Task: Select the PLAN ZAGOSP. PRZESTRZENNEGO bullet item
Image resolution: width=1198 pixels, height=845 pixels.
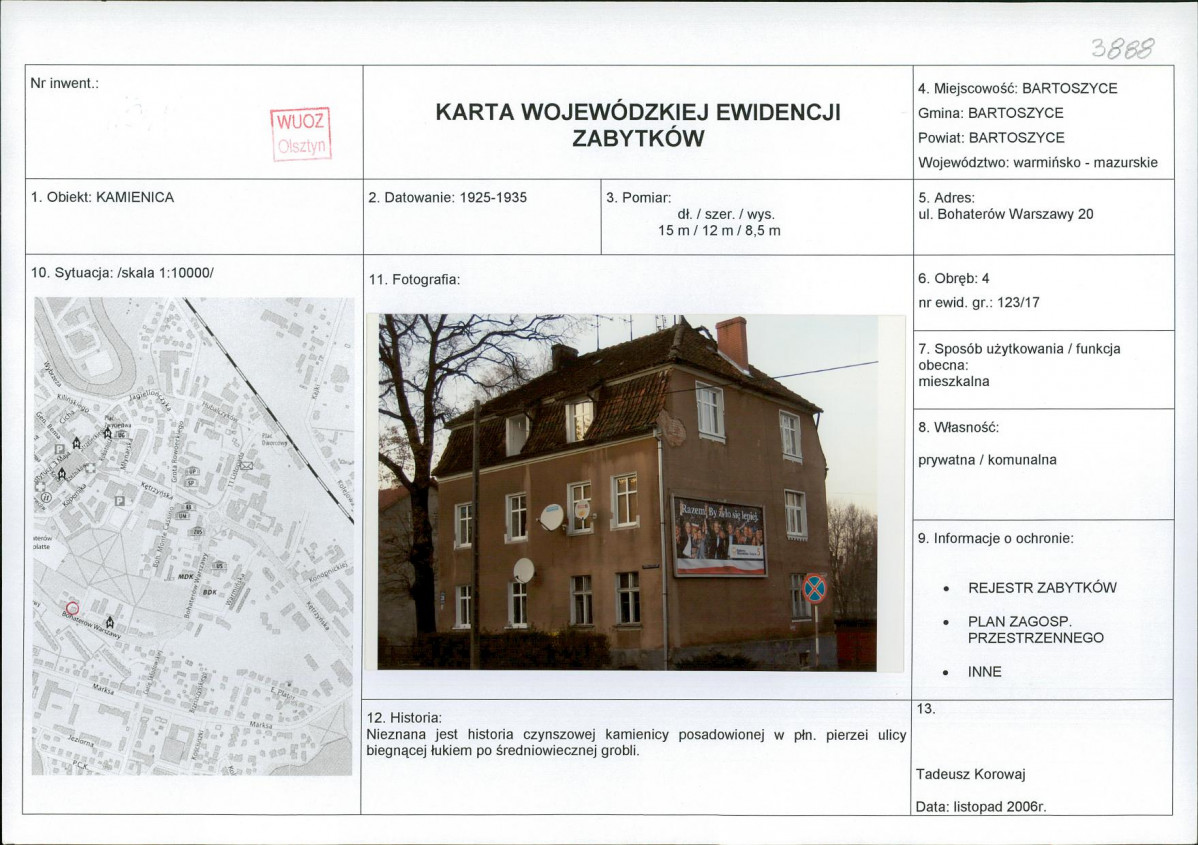Action: tap(1035, 630)
